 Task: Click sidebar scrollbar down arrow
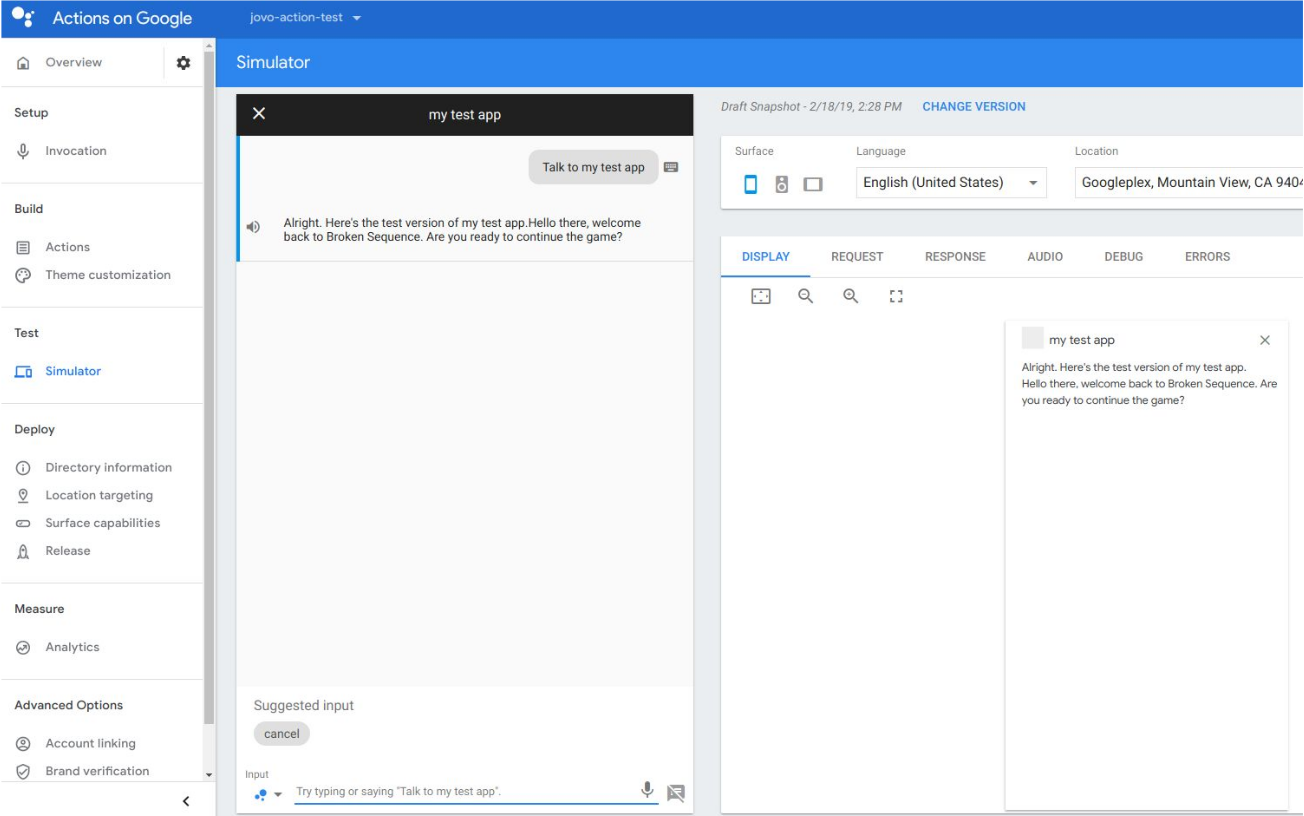[209, 775]
